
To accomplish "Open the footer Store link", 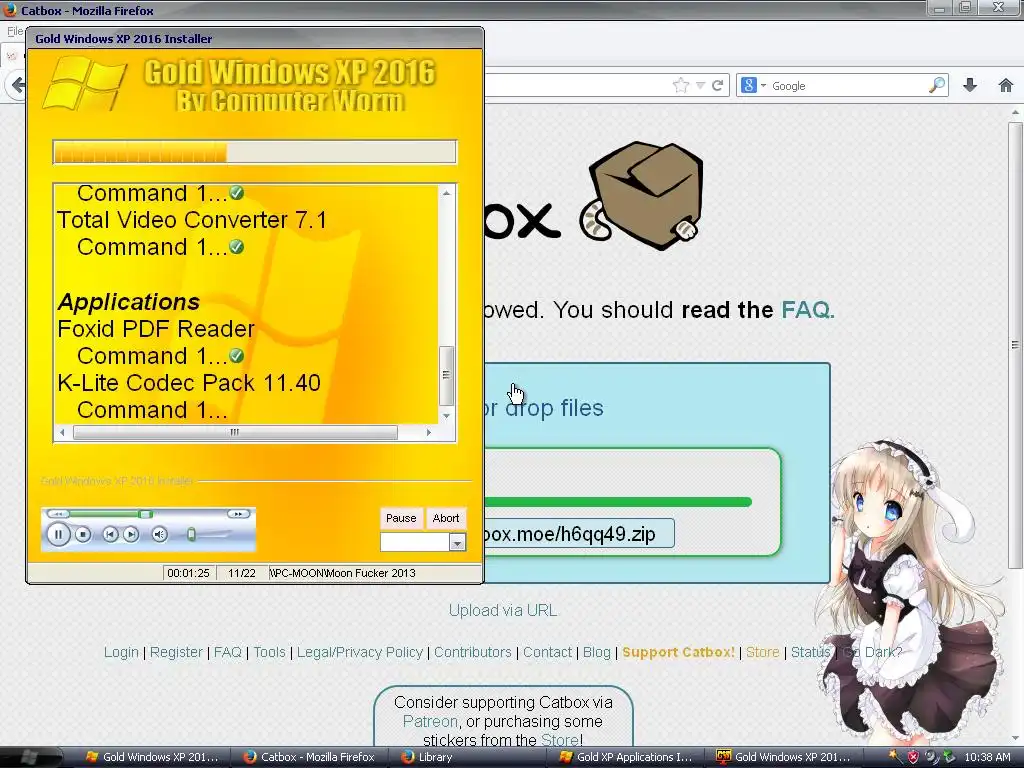I will (763, 652).
